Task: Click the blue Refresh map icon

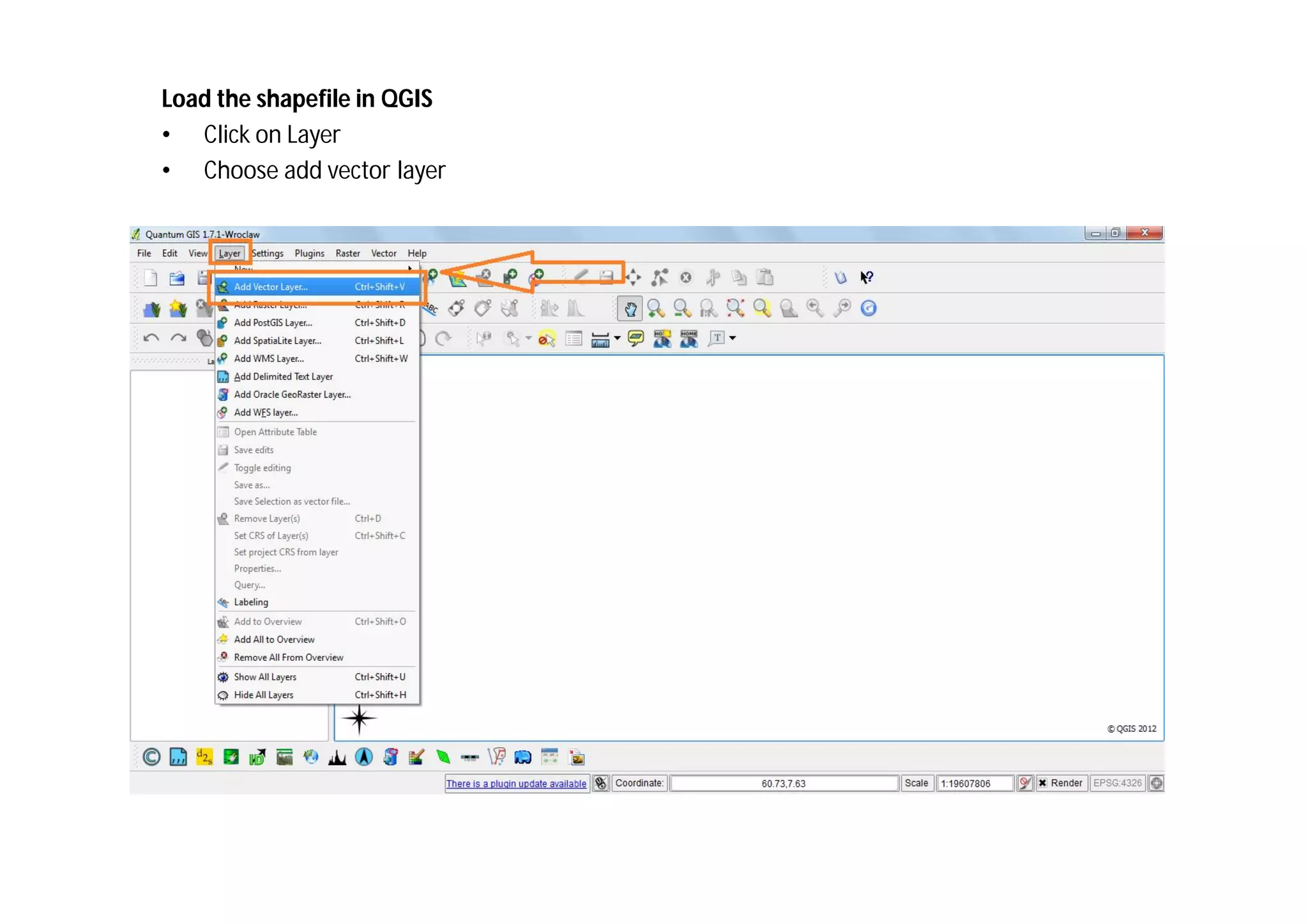Action: pos(869,308)
